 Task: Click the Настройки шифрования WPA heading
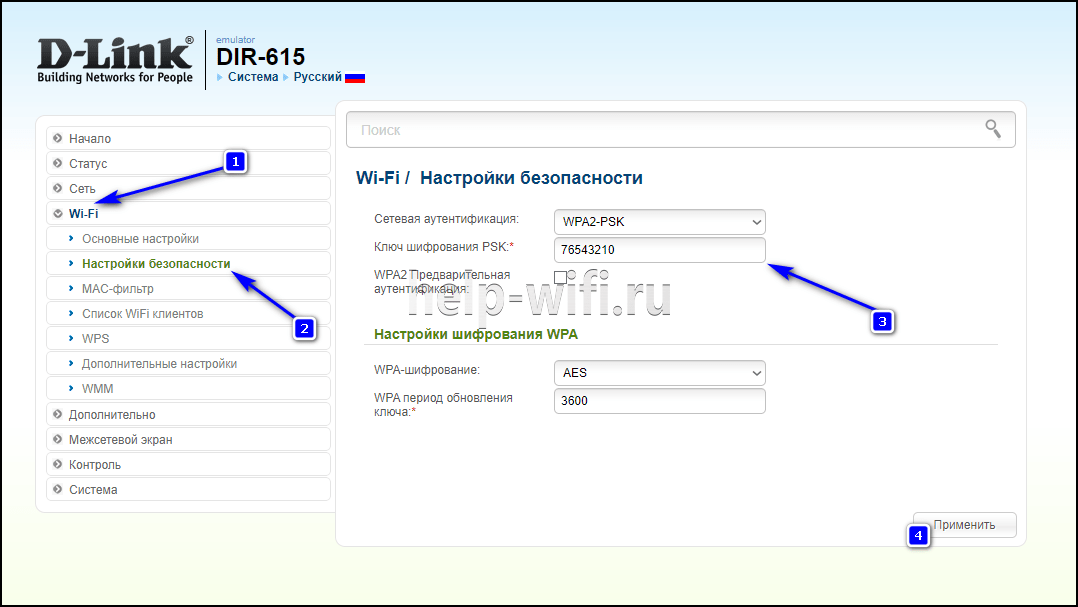pos(476,334)
